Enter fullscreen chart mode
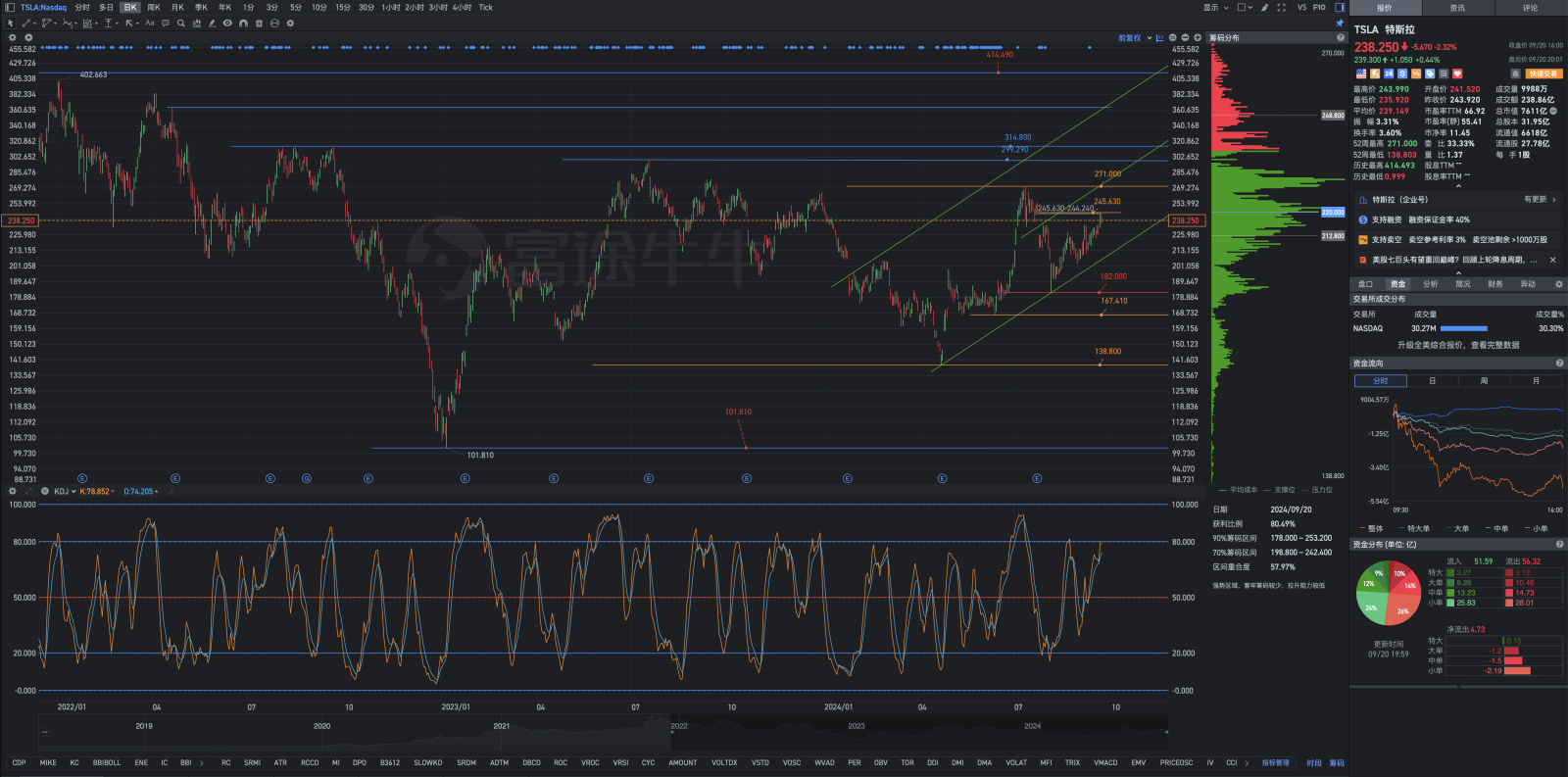Viewport: 1568px width, 777px height. tap(1281, 7)
